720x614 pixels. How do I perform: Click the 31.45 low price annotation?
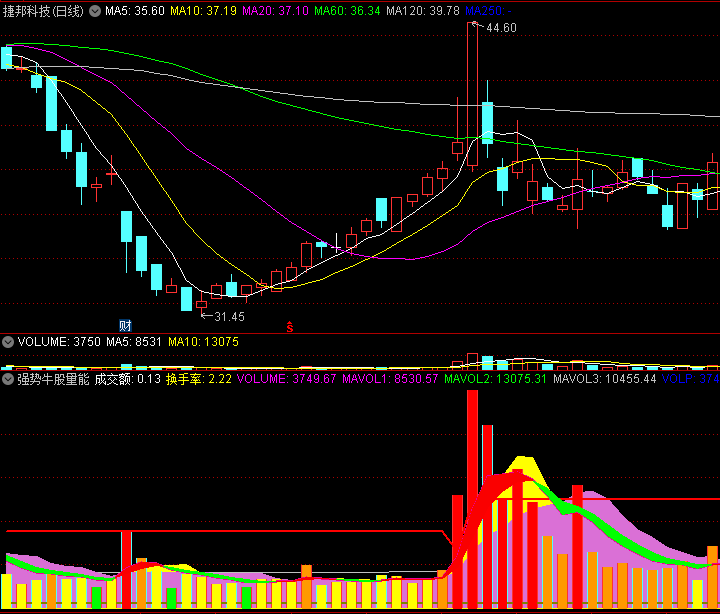pos(230,317)
